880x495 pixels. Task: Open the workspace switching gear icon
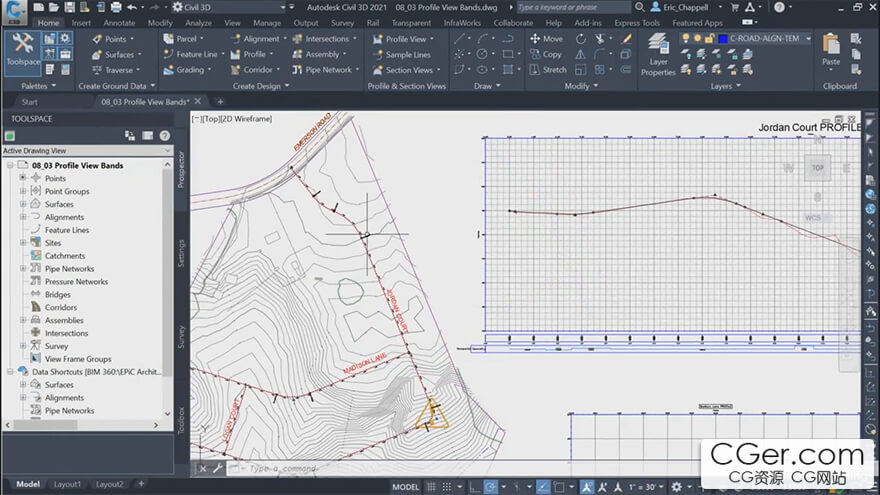pyautogui.click(x=677, y=487)
